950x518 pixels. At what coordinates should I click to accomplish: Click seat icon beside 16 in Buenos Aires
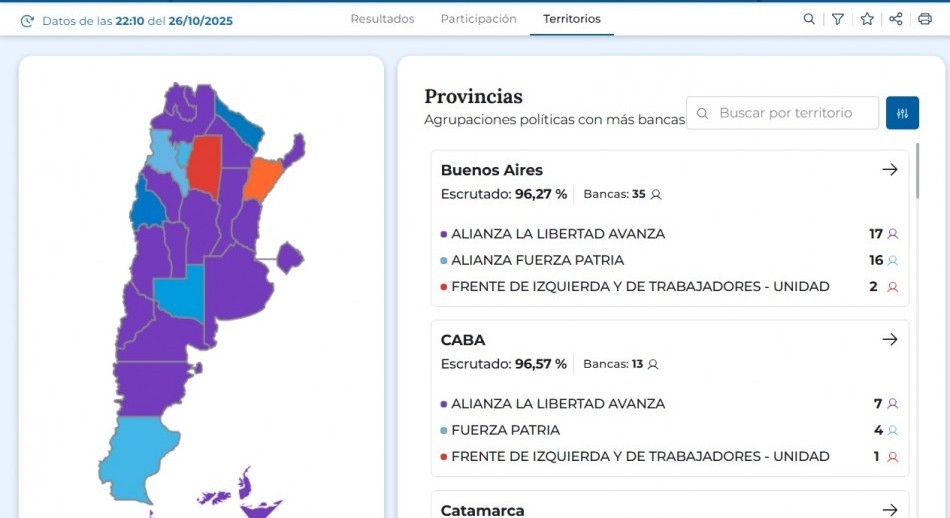point(892,261)
